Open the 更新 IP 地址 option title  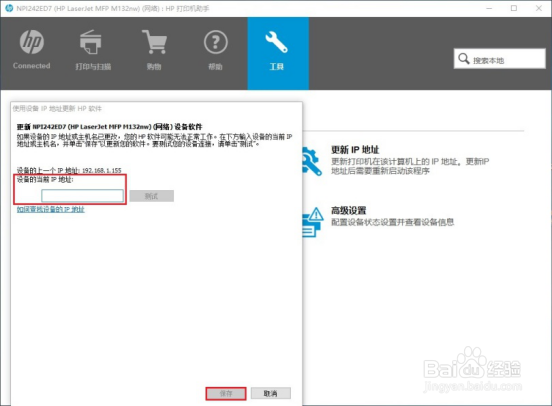click(x=355, y=150)
